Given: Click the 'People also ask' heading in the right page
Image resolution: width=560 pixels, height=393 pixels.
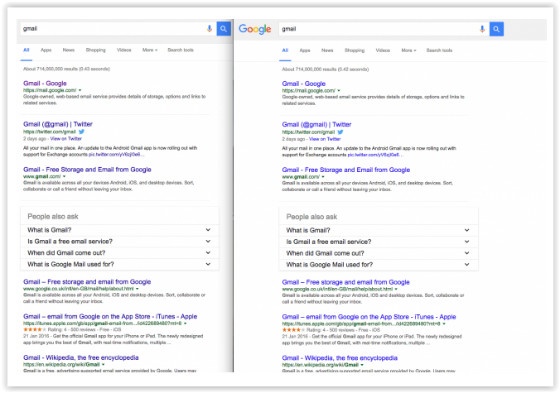Looking at the screenshot, I should coord(312,217).
